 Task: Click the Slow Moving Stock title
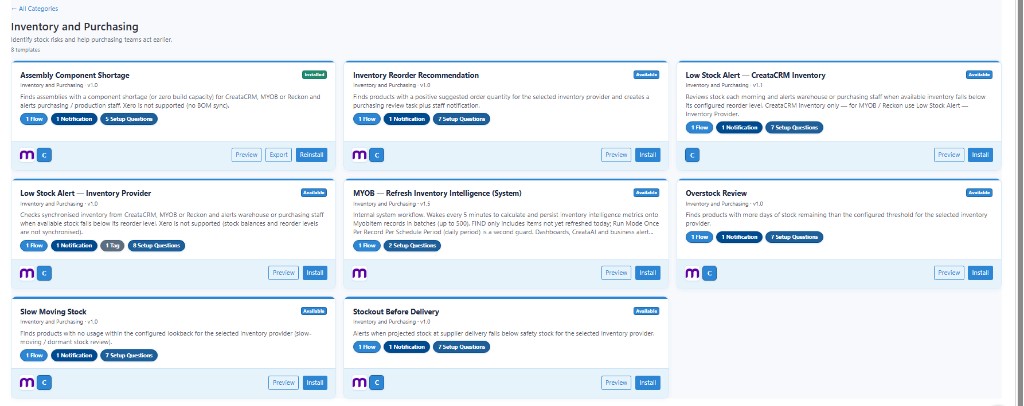click(53, 311)
